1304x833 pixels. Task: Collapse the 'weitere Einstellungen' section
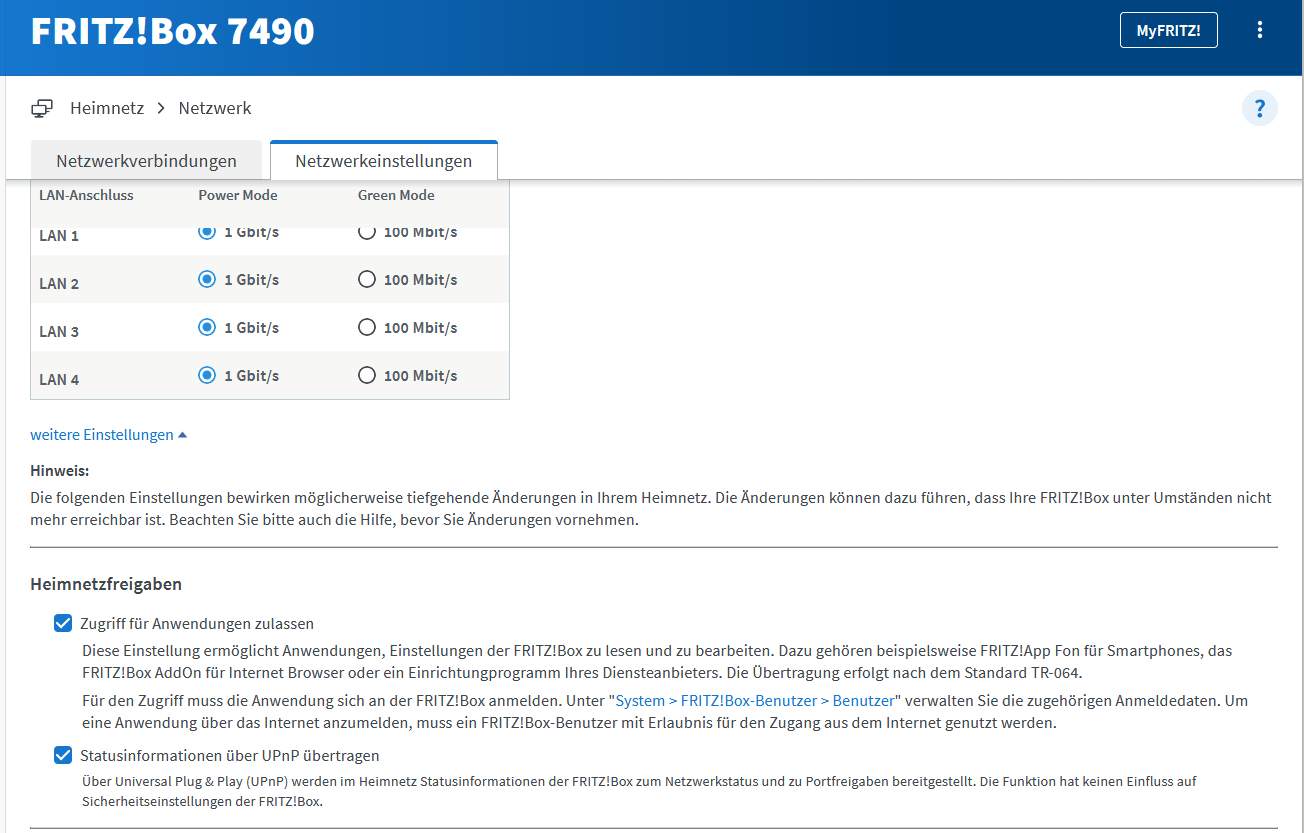pyautogui.click(x=109, y=435)
